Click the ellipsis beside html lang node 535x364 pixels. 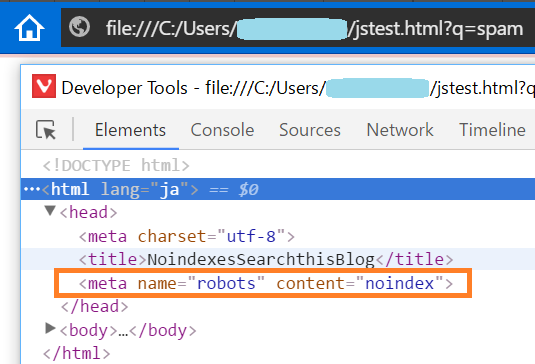32,189
